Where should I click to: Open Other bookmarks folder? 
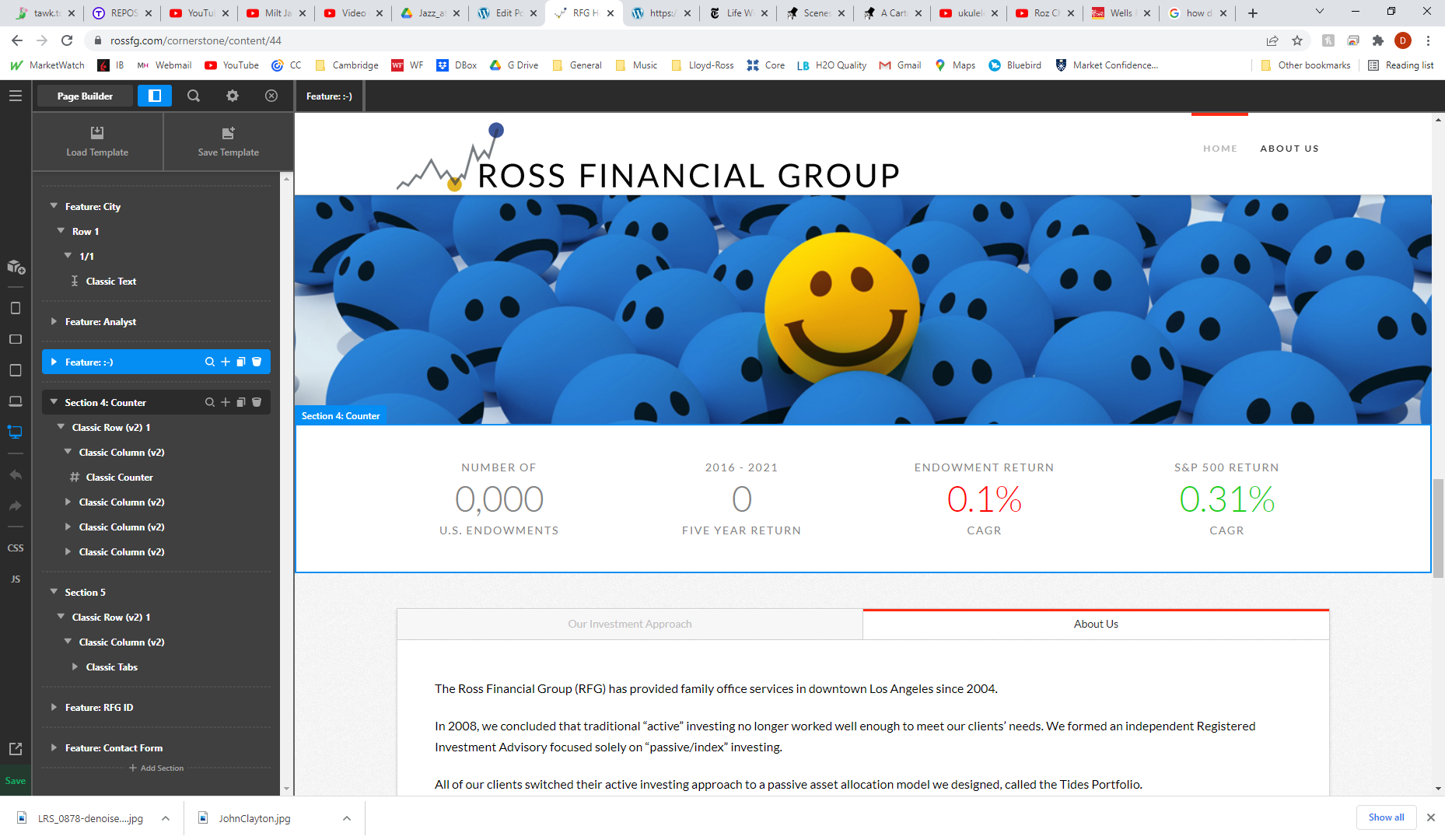[x=1305, y=65]
